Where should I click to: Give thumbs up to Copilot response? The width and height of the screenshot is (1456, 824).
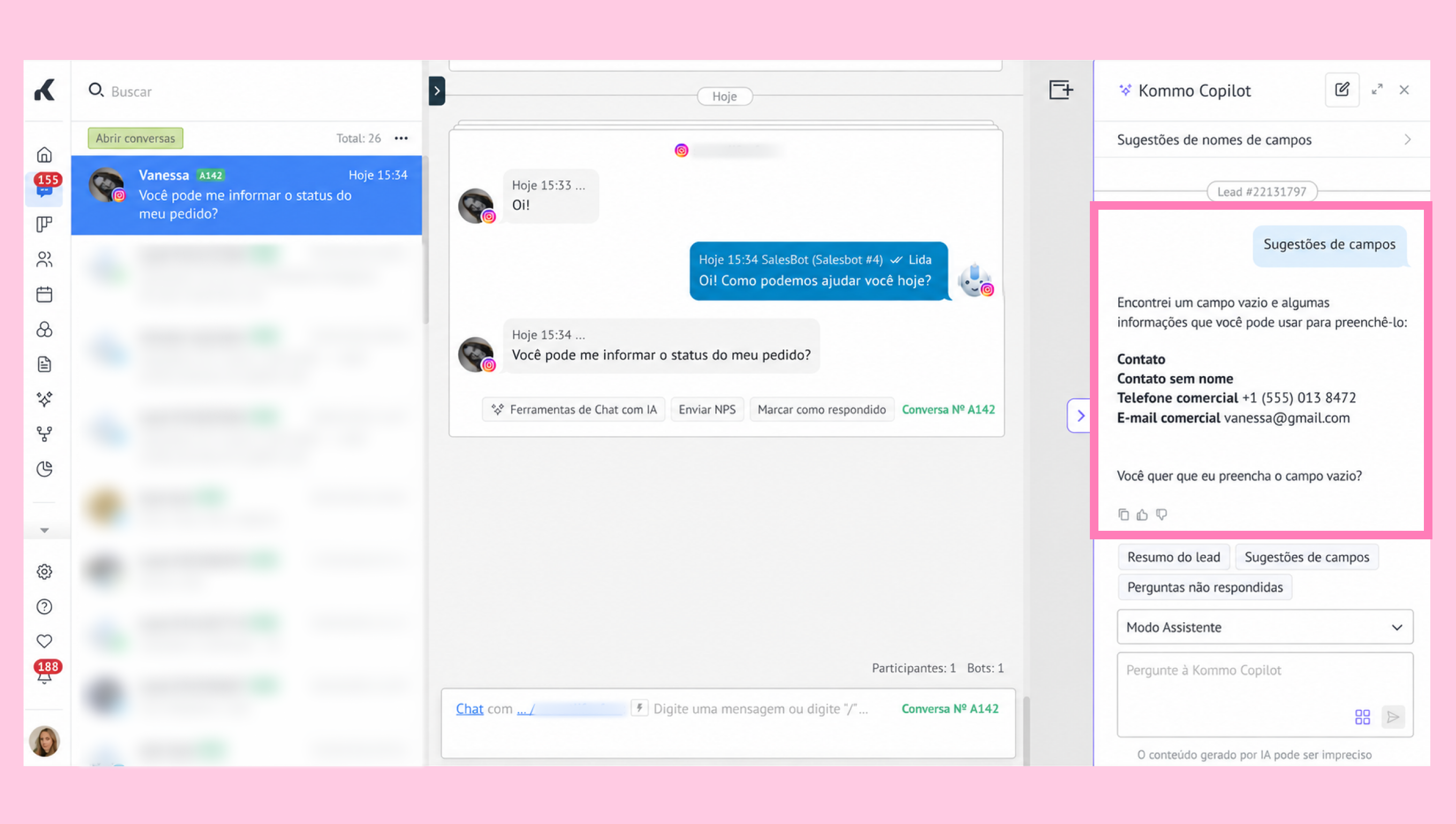[x=1142, y=514]
